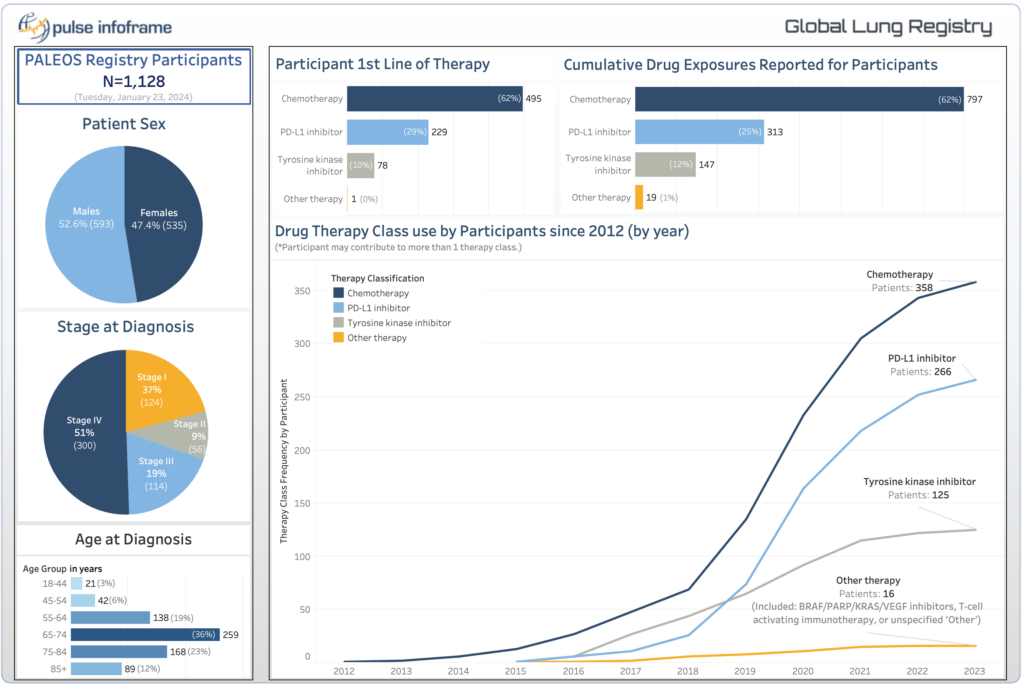Screen dimensions: 1024x687
Task: Click Chemotherapy bar in Cumulative Drug Exposures
Action: point(798,99)
